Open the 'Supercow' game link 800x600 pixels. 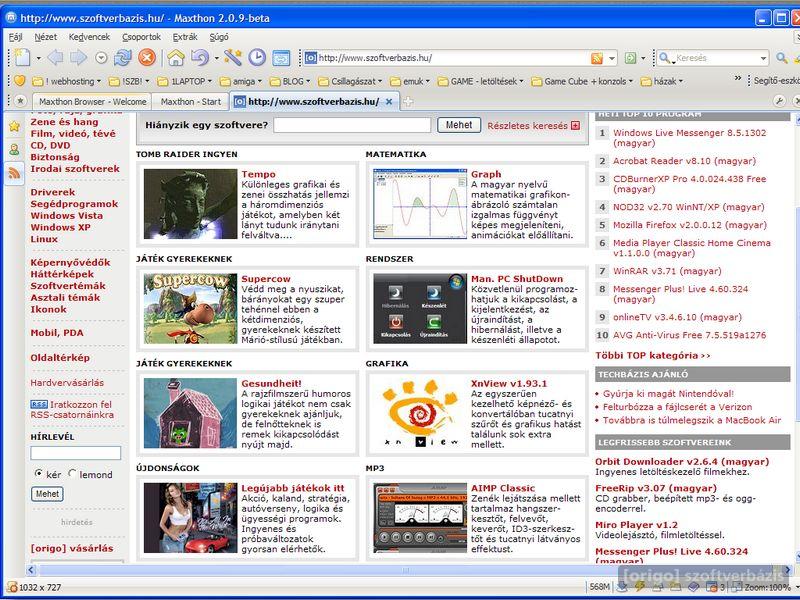(x=266, y=279)
